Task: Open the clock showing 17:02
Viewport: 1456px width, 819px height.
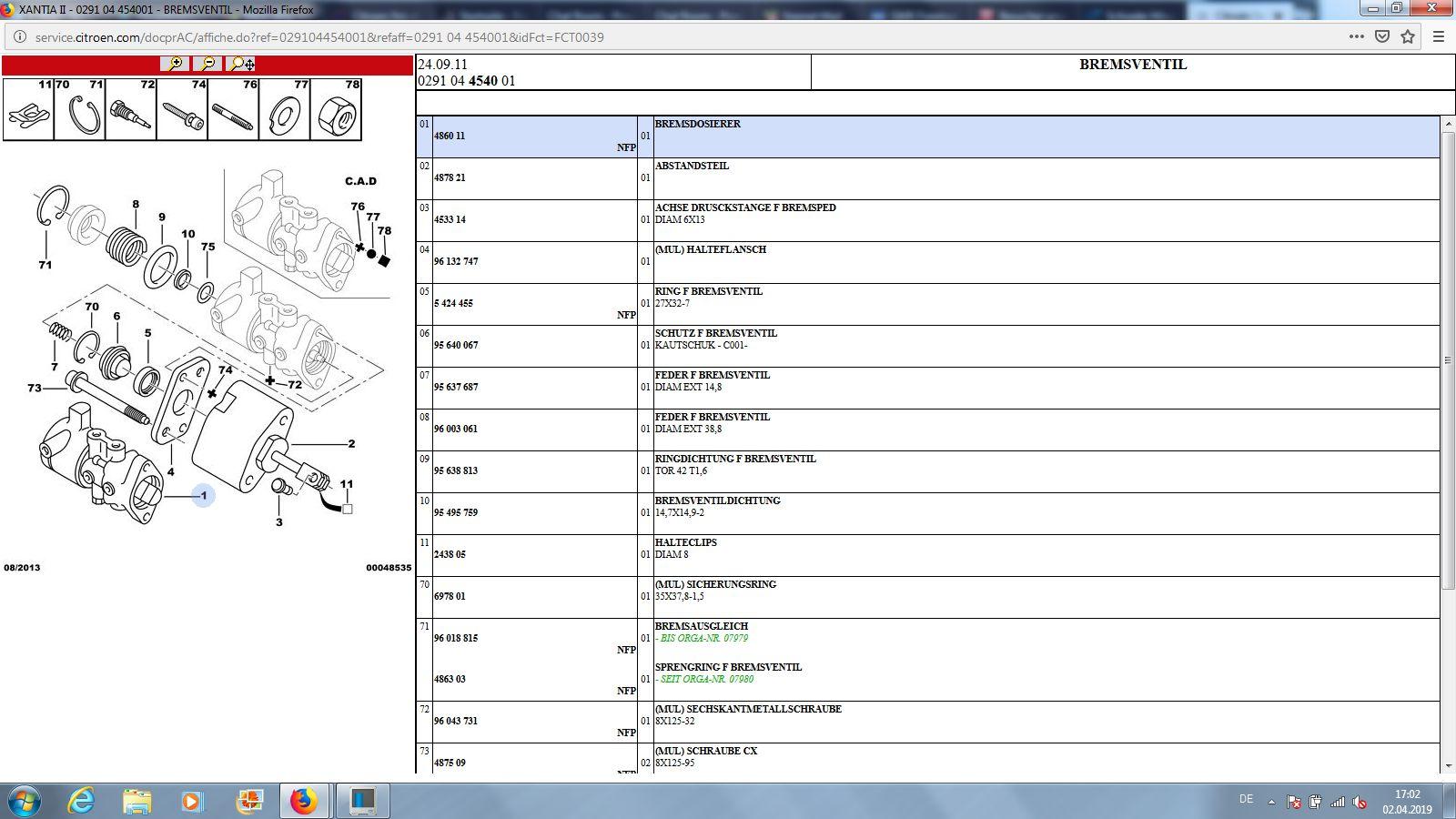Action: 1407,802
